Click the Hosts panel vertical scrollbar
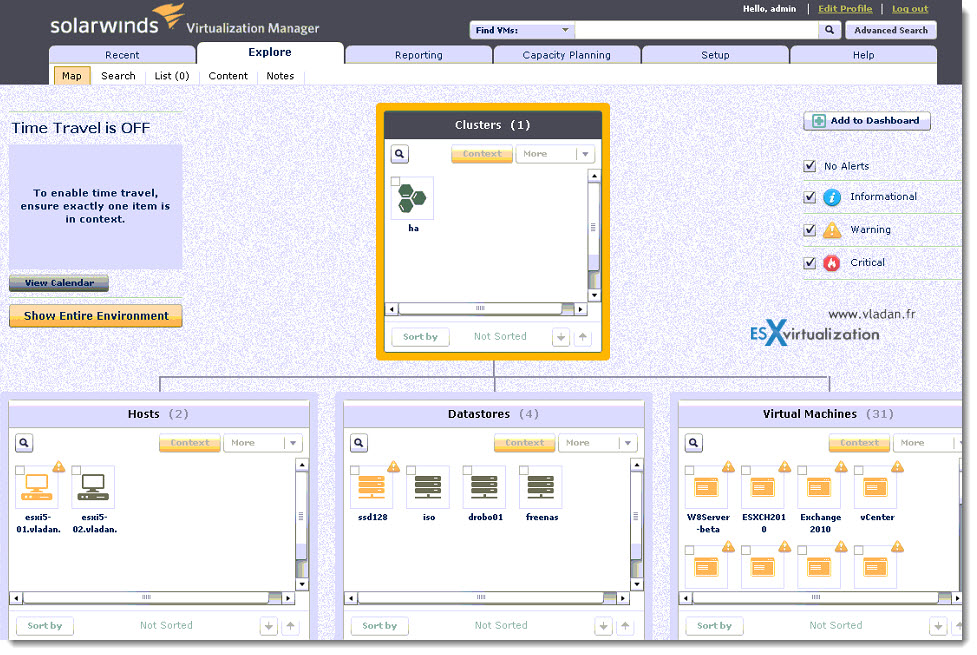The width and height of the screenshot is (977, 655). click(x=302, y=525)
